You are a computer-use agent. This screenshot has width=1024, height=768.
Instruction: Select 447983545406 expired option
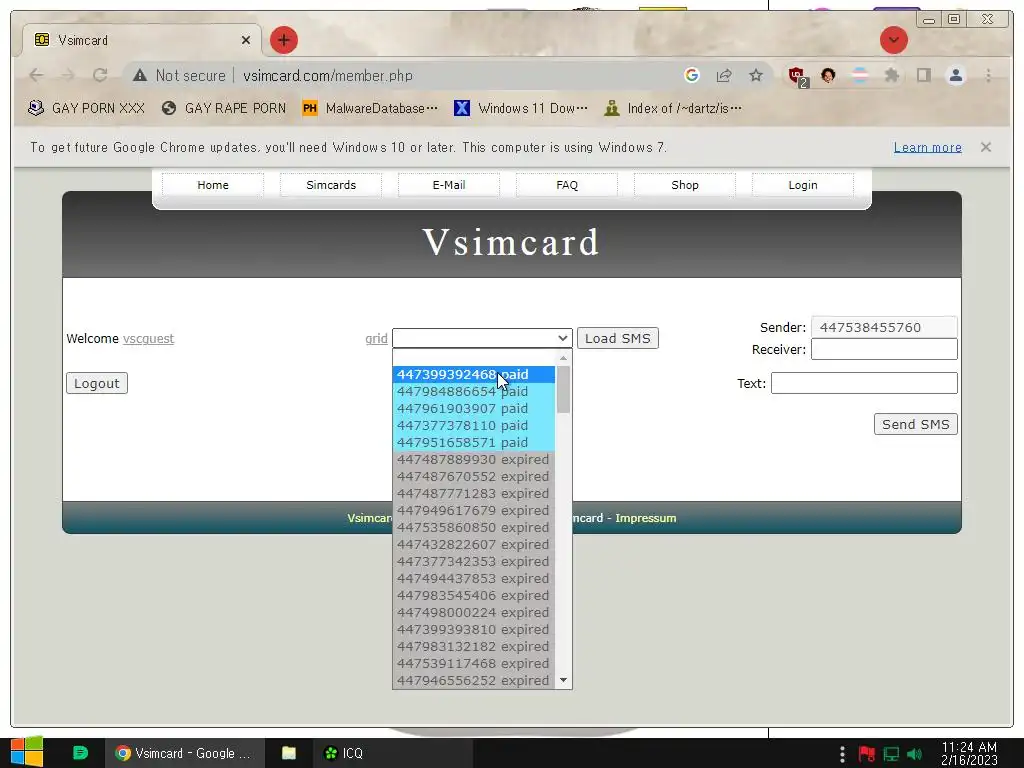474,595
